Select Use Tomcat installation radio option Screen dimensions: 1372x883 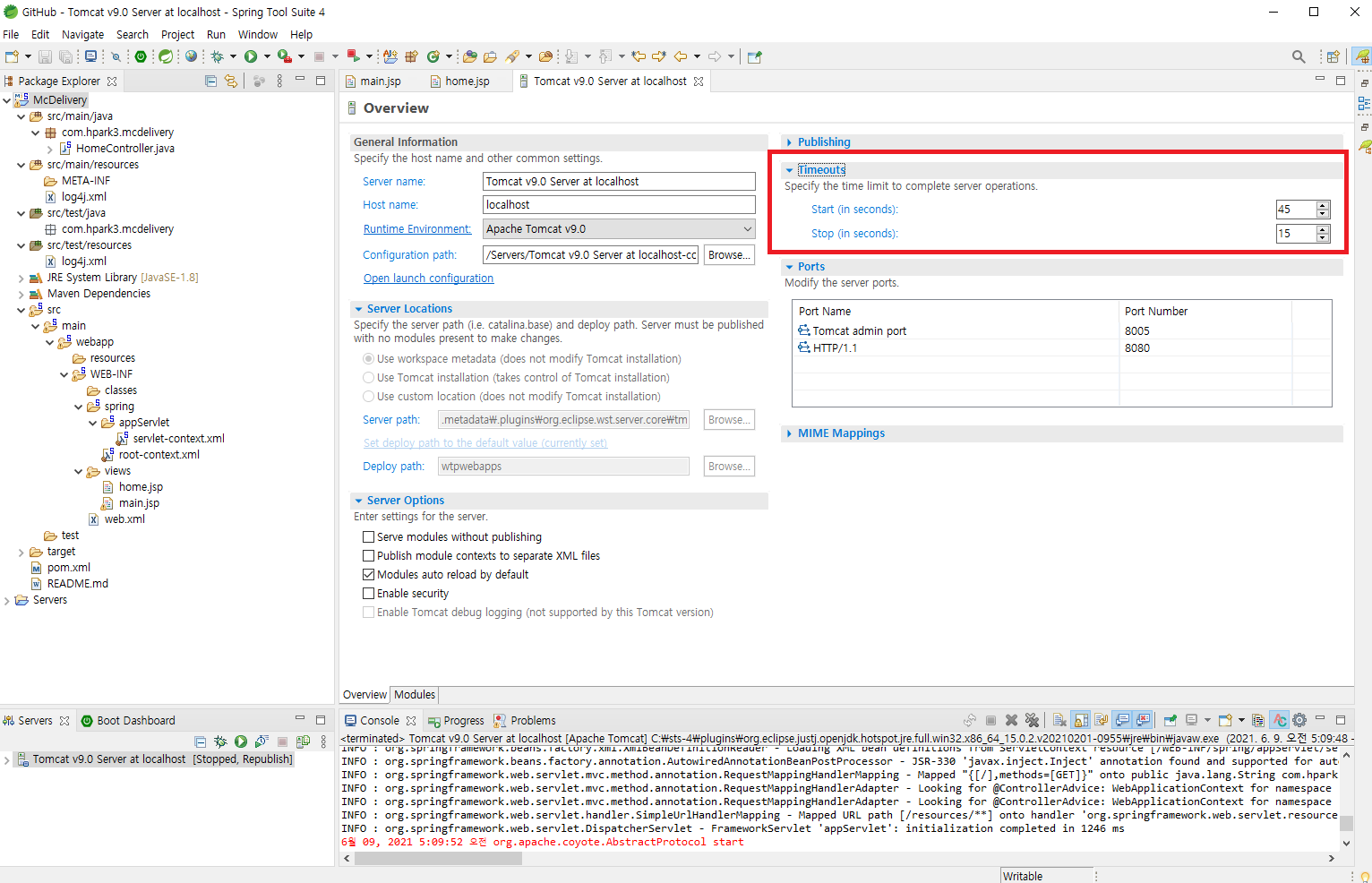click(x=368, y=378)
